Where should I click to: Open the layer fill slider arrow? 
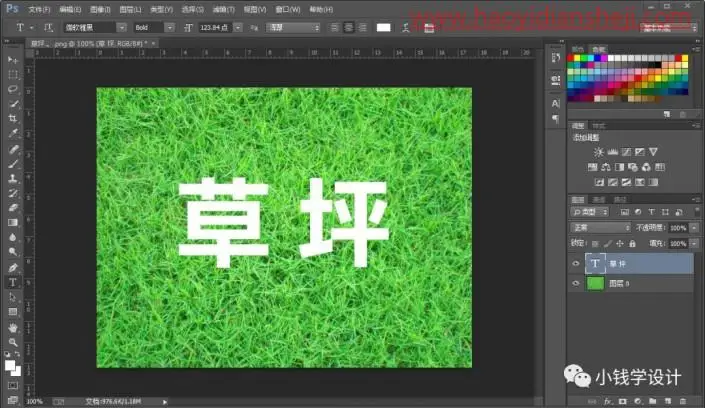tap(695, 244)
